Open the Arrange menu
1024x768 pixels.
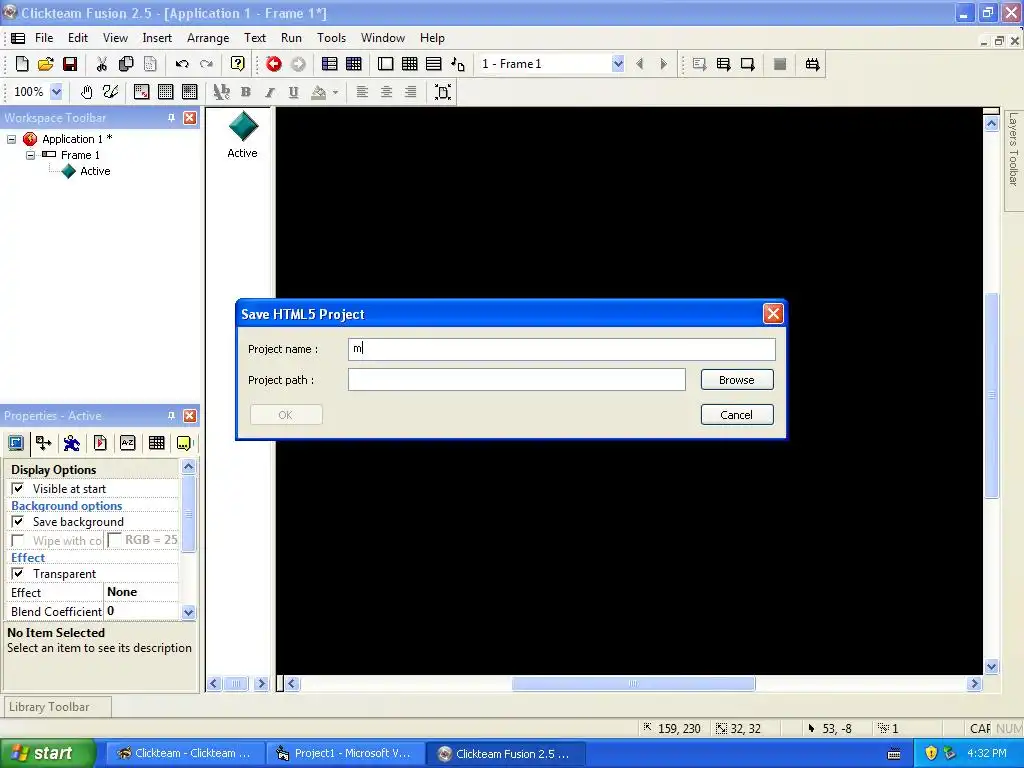(x=208, y=38)
